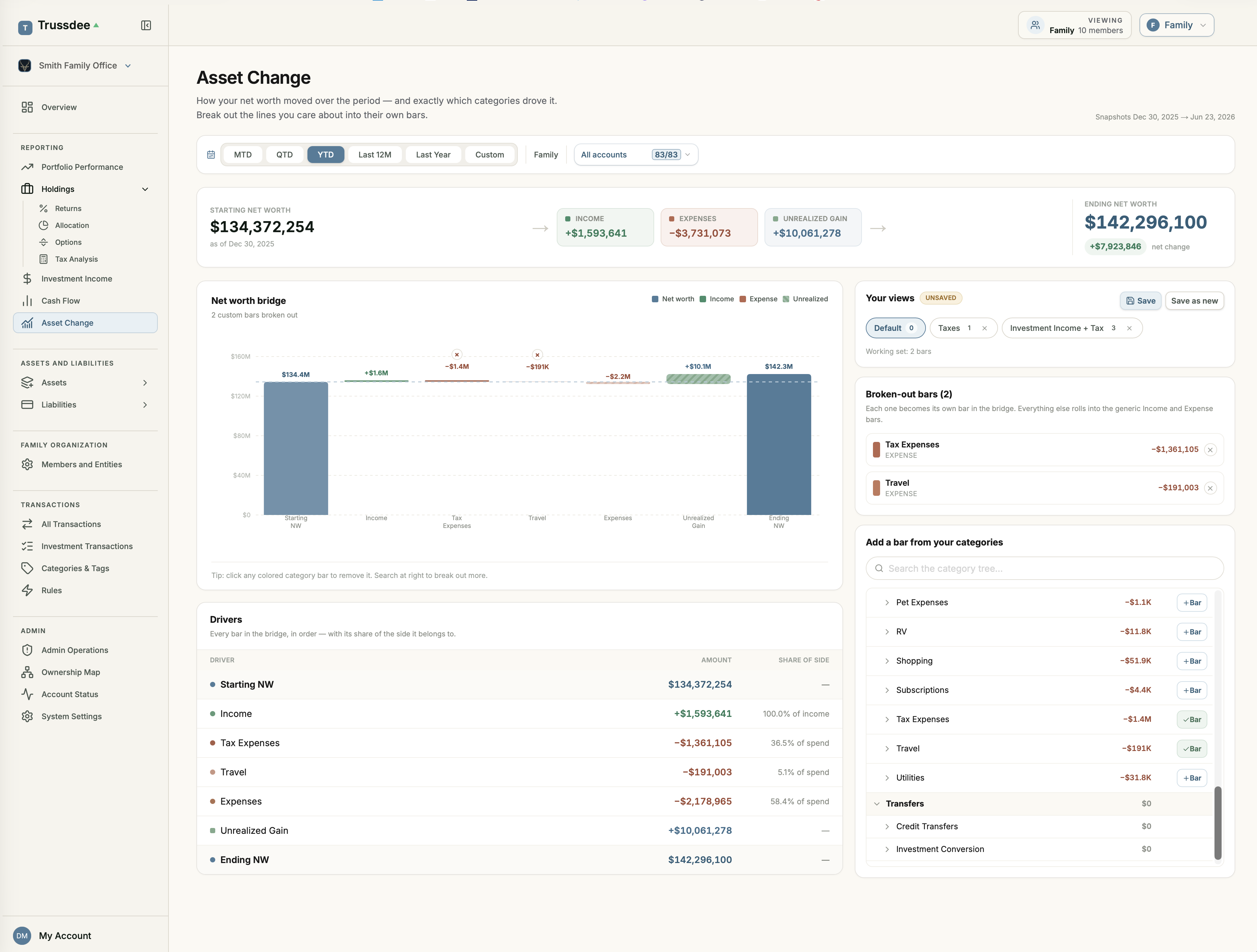
Task: Remove Travel from broken-out bars list
Action: pos(1210,489)
